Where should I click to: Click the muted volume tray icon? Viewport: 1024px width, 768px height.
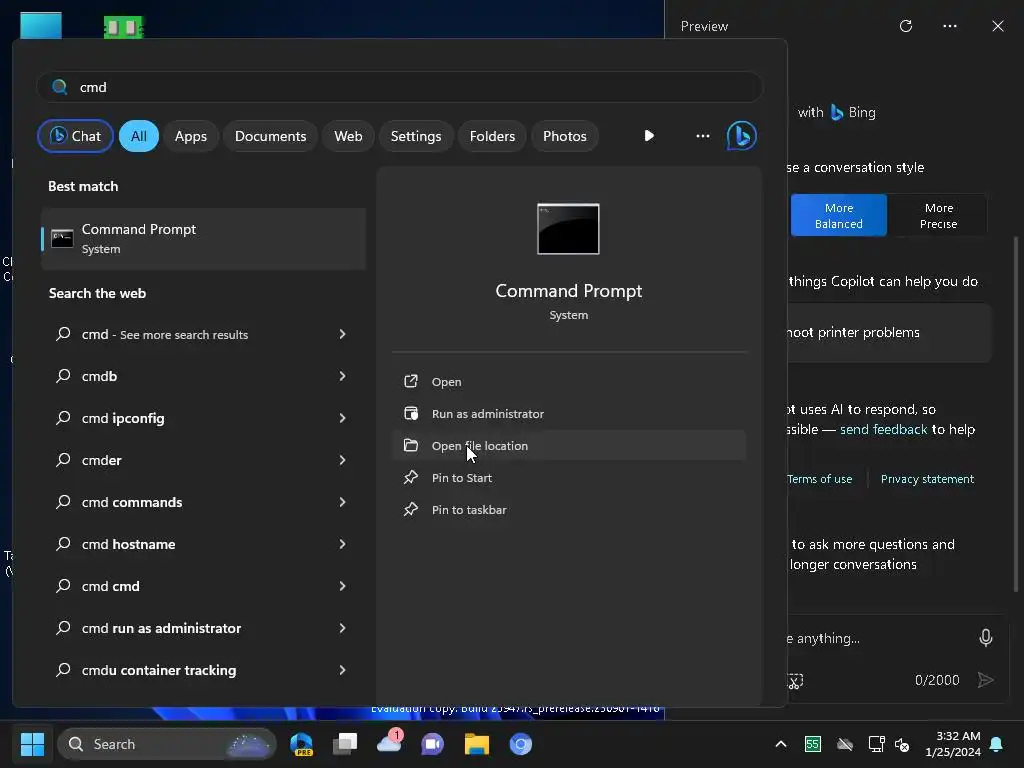(x=903, y=744)
